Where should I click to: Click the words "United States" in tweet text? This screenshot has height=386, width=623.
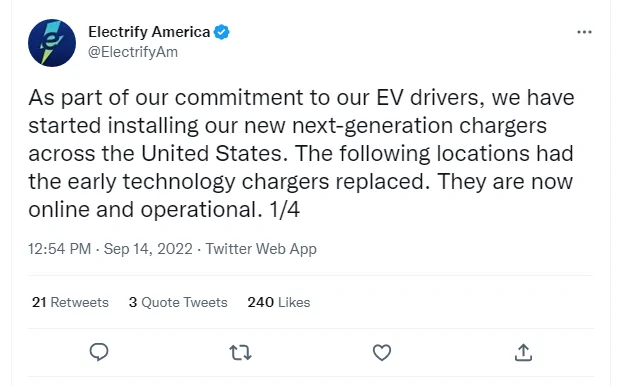[x=214, y=154]
